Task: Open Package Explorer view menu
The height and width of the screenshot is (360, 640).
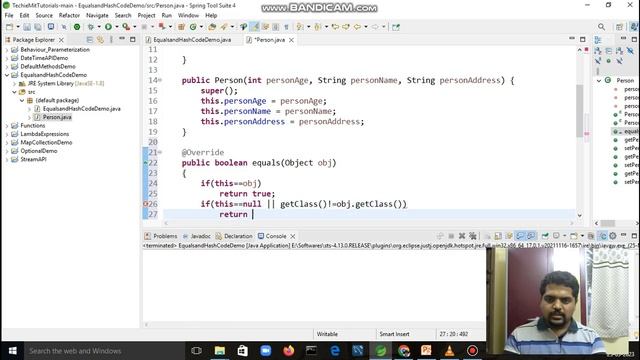Action: (x=111, y=40)
